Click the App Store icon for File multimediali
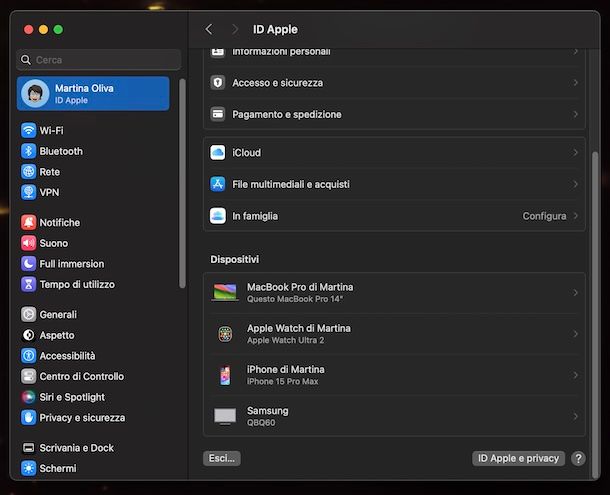This screenshot has width=610, height=495. coord(217,184)
